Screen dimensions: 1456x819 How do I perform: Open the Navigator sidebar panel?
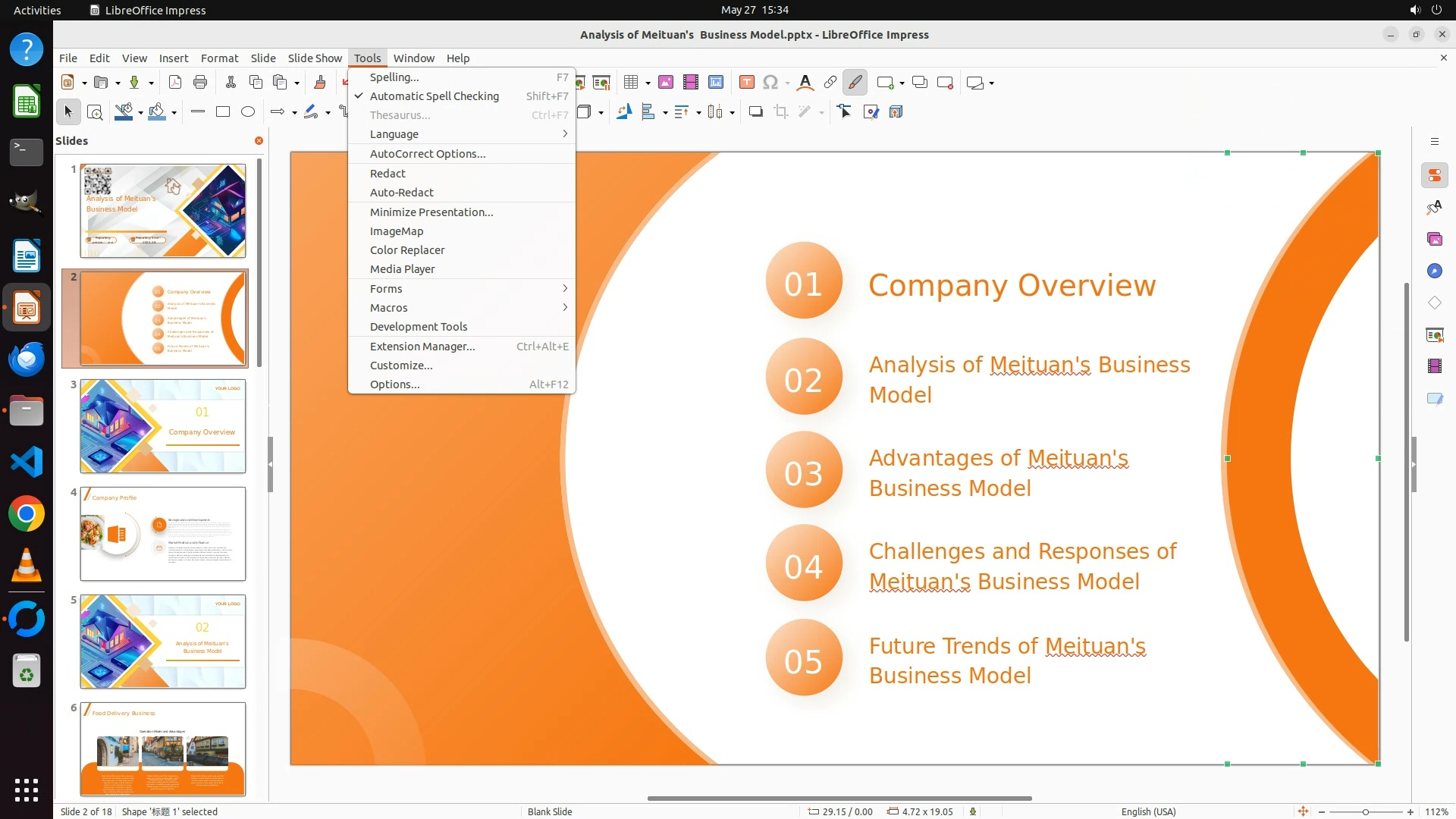click(x=1434, y=271)
